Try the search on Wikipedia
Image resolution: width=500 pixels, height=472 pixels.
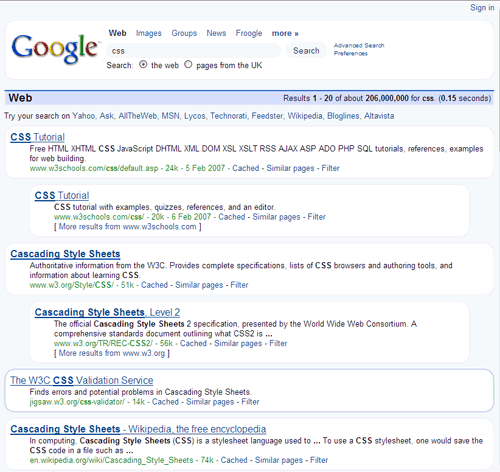305,116
